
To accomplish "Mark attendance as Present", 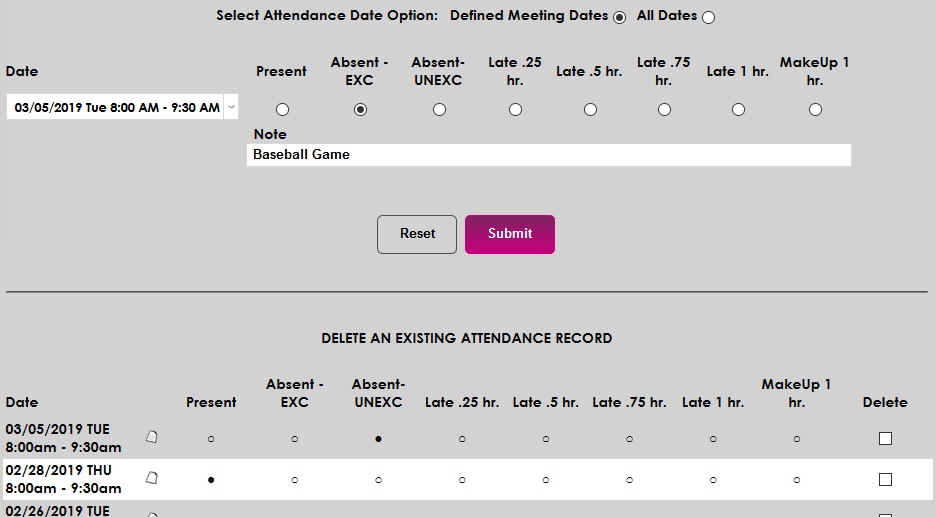I will pyautogui.click(x=282, y=109).
